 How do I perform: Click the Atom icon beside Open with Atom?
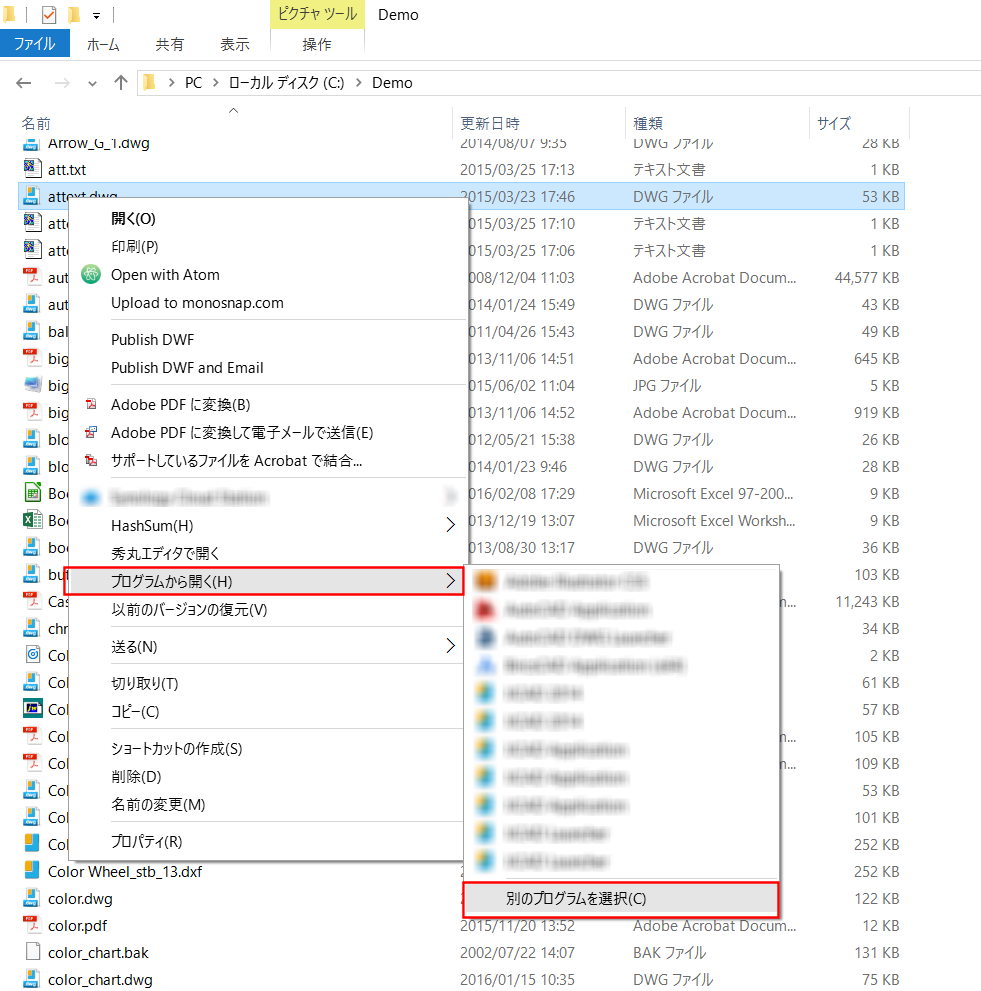click(91, 275)
